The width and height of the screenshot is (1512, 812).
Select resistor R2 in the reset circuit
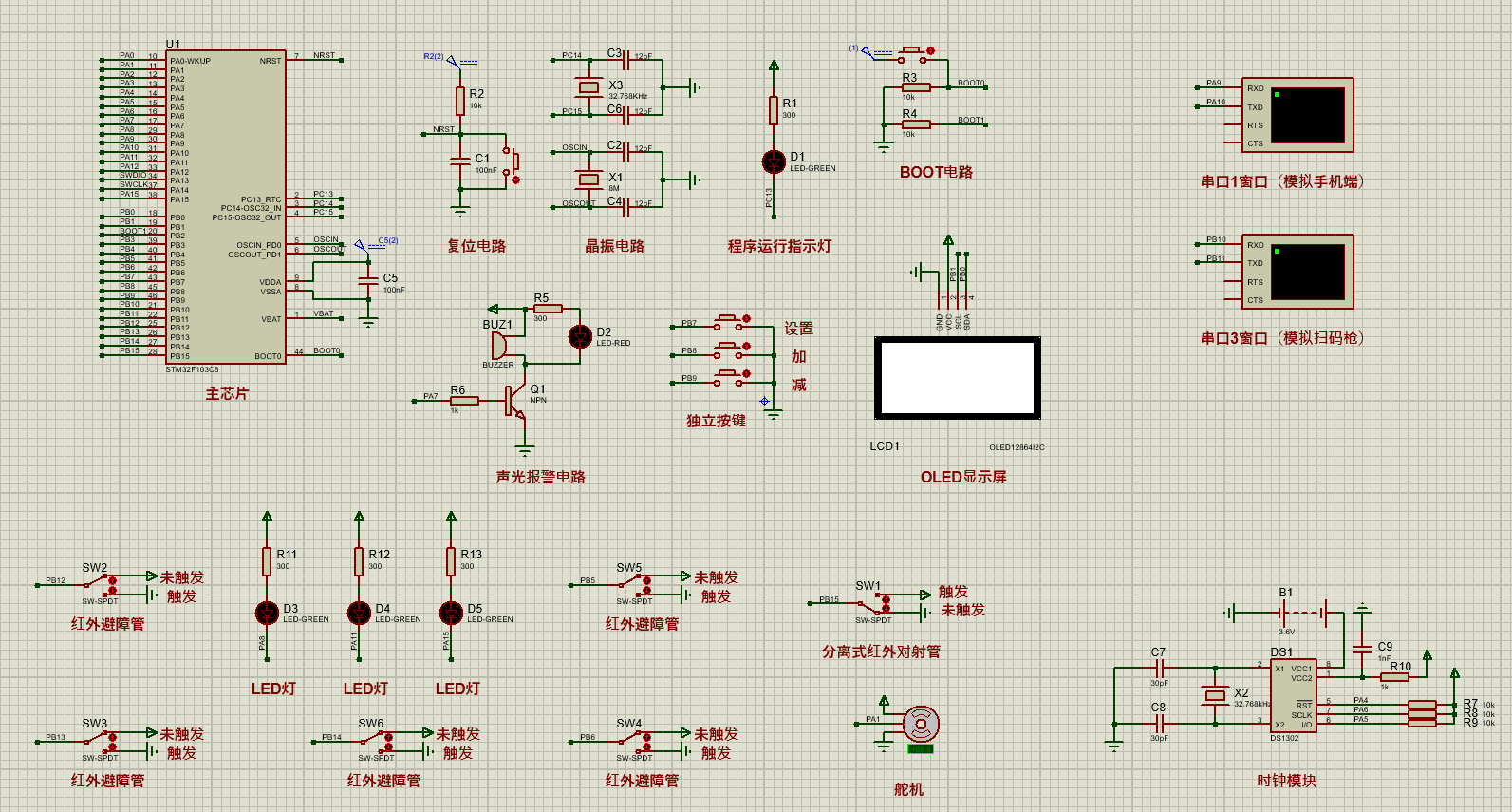(460, 101)
